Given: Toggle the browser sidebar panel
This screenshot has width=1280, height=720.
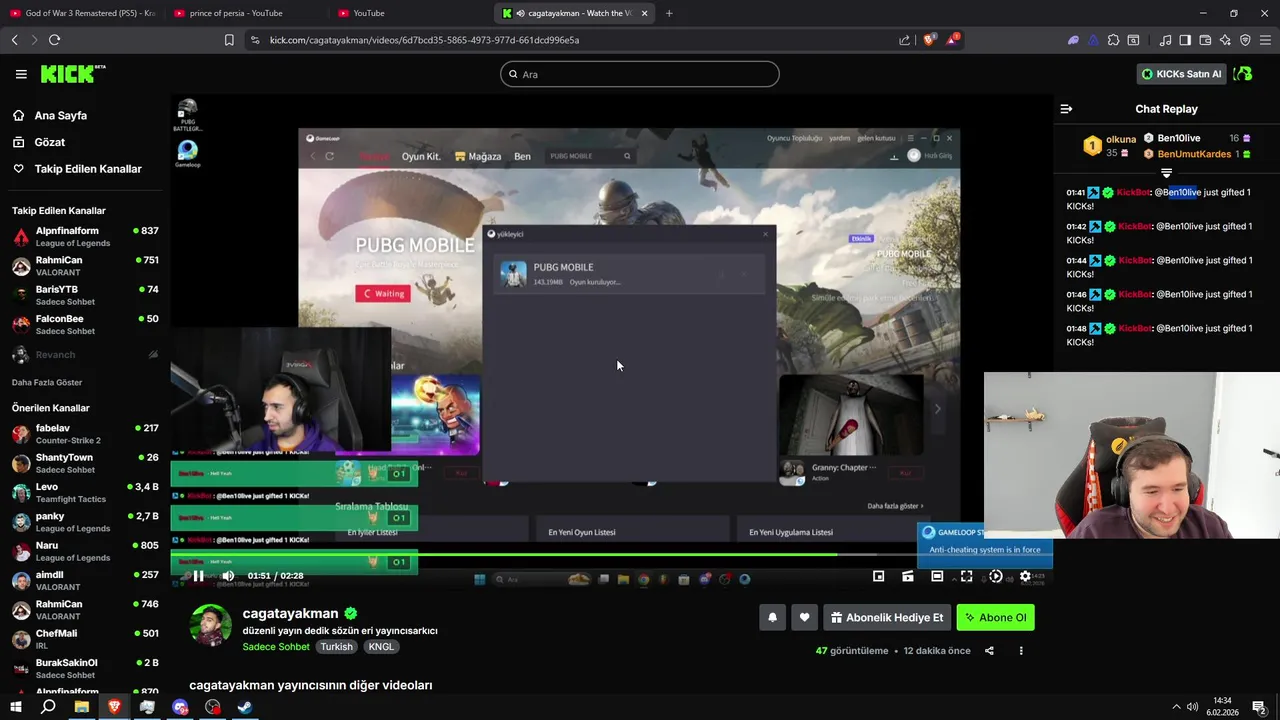Looking at the screenshot, I should coord(1185,40).
